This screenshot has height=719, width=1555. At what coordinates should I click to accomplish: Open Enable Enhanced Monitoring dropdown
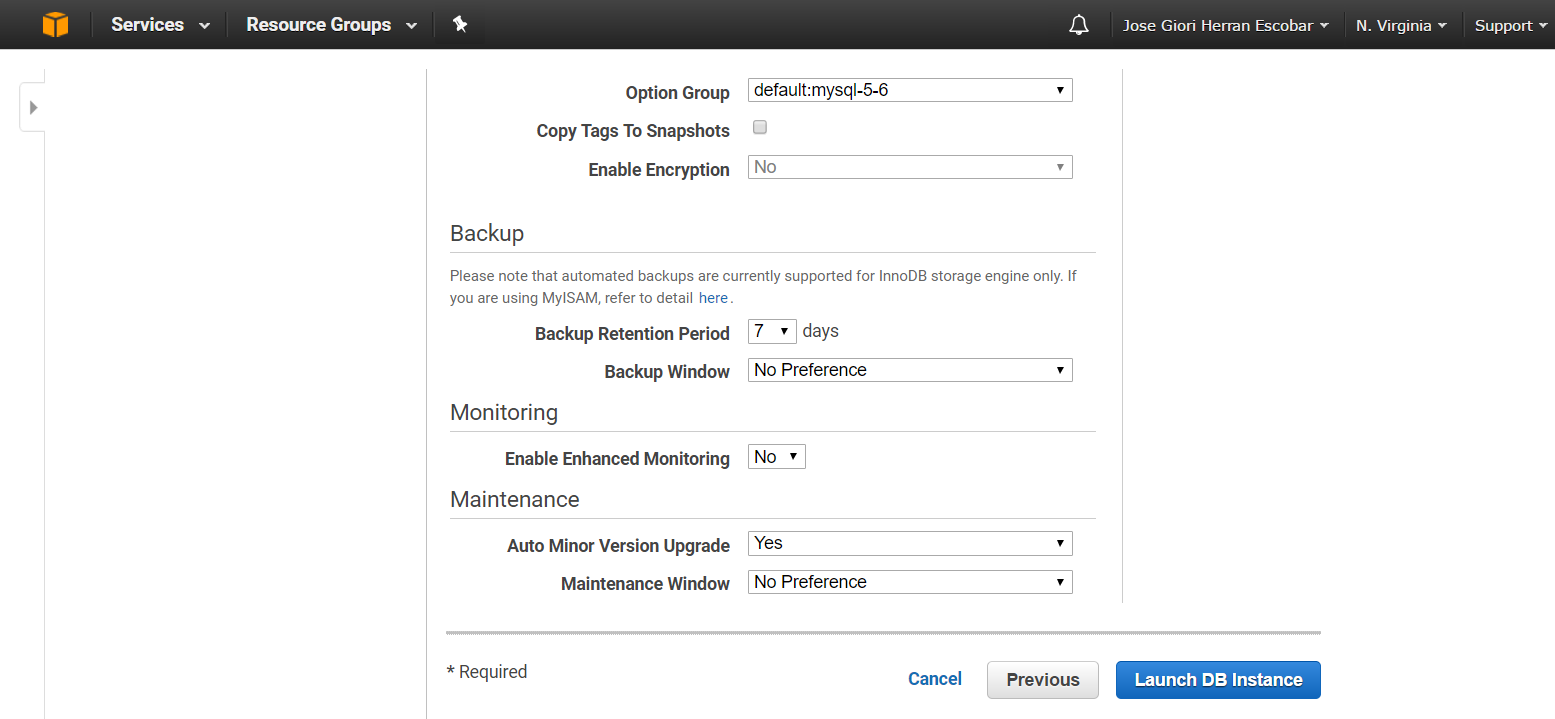777,457
